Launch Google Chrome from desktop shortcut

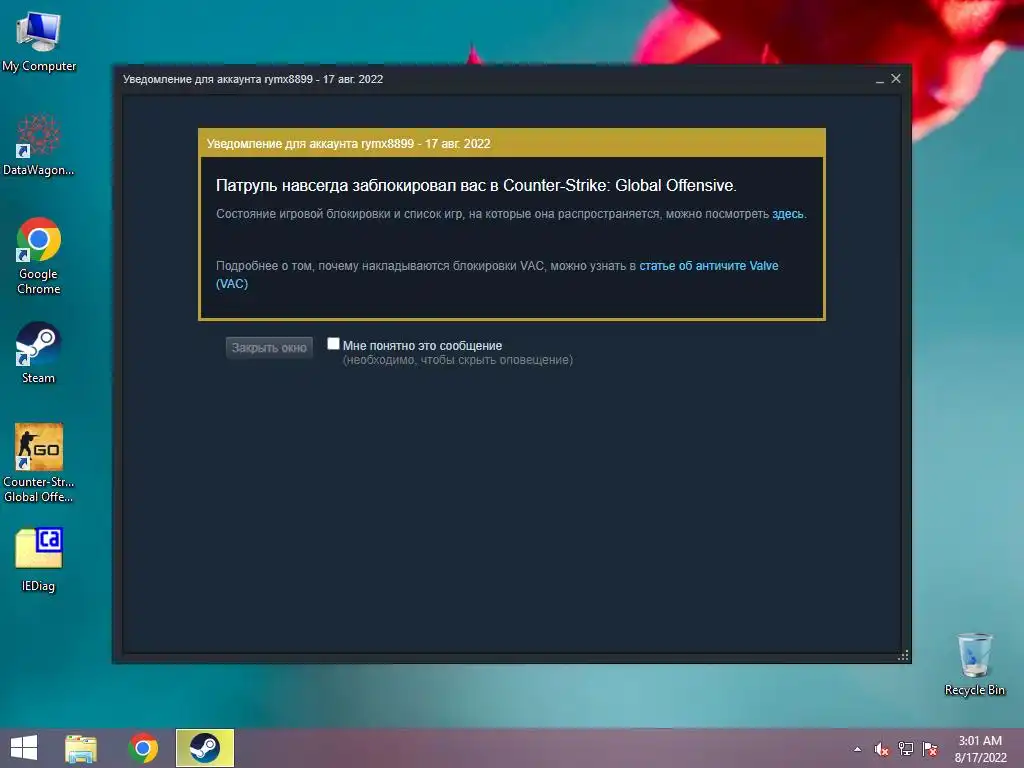tap(39, 255)
